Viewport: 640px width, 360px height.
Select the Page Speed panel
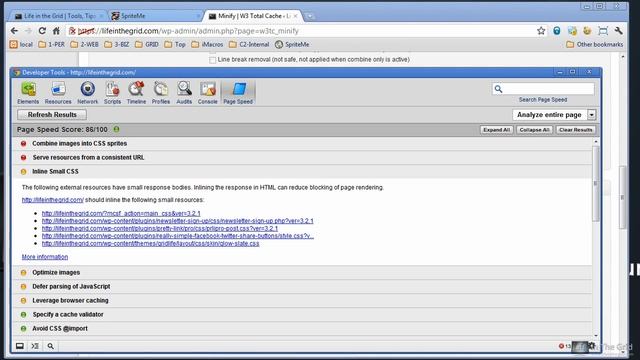pos(238,93)
